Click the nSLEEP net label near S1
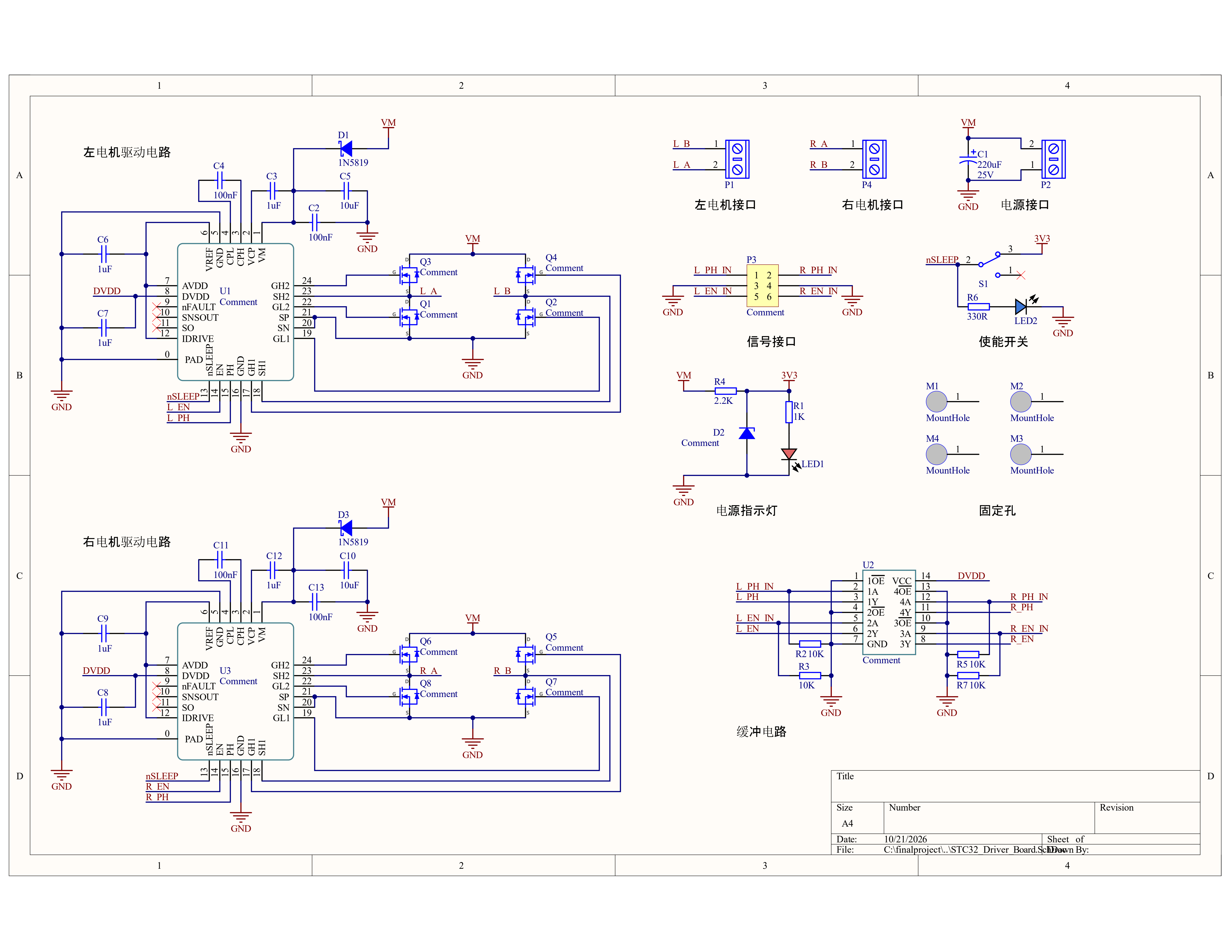 [x=942, y=259]
